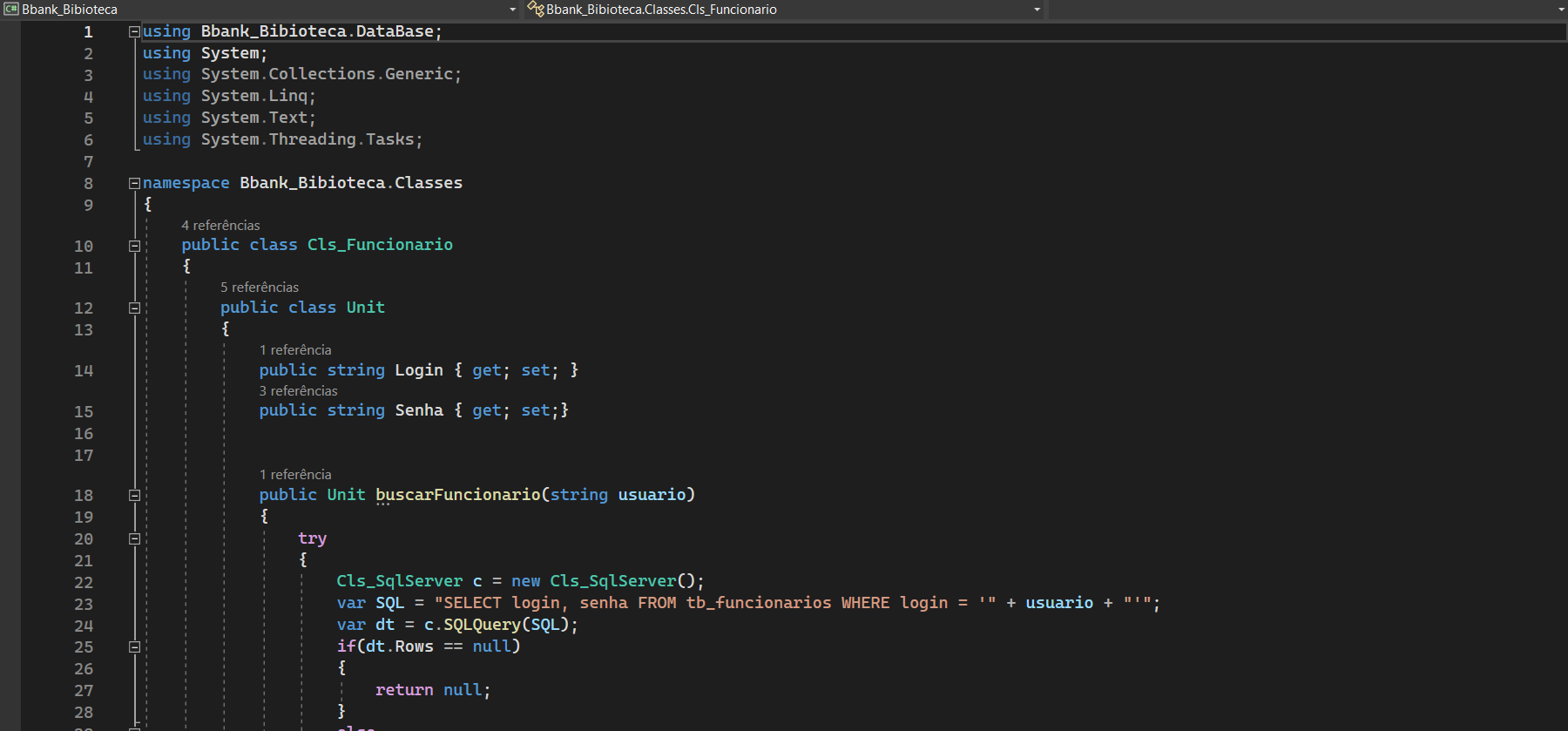Collapse the buscarFuncionario method block
The height and width of the screenshot is (731, 1568).
tap(134, 495)
